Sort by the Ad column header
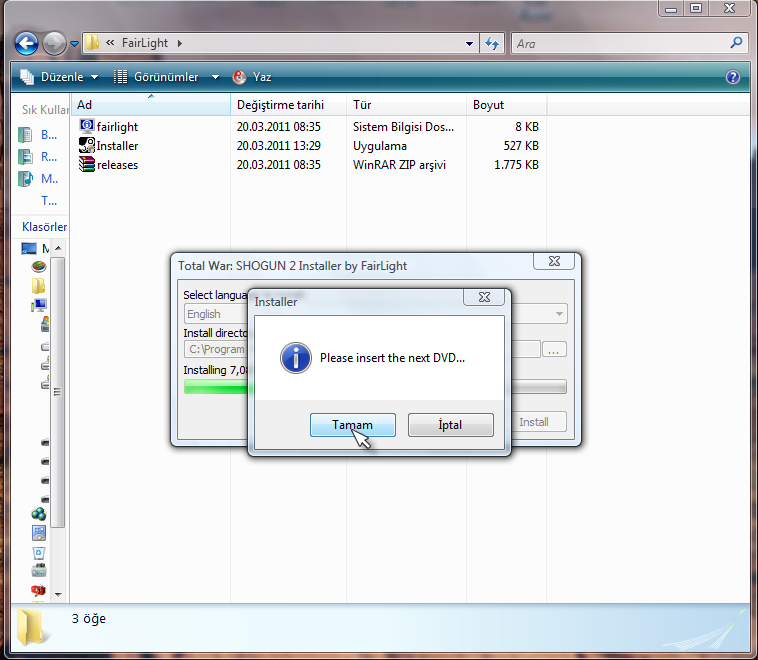Image resolution: width=758 pixels, height=660 pixels. pyautogui.click(x=151, y=105)
